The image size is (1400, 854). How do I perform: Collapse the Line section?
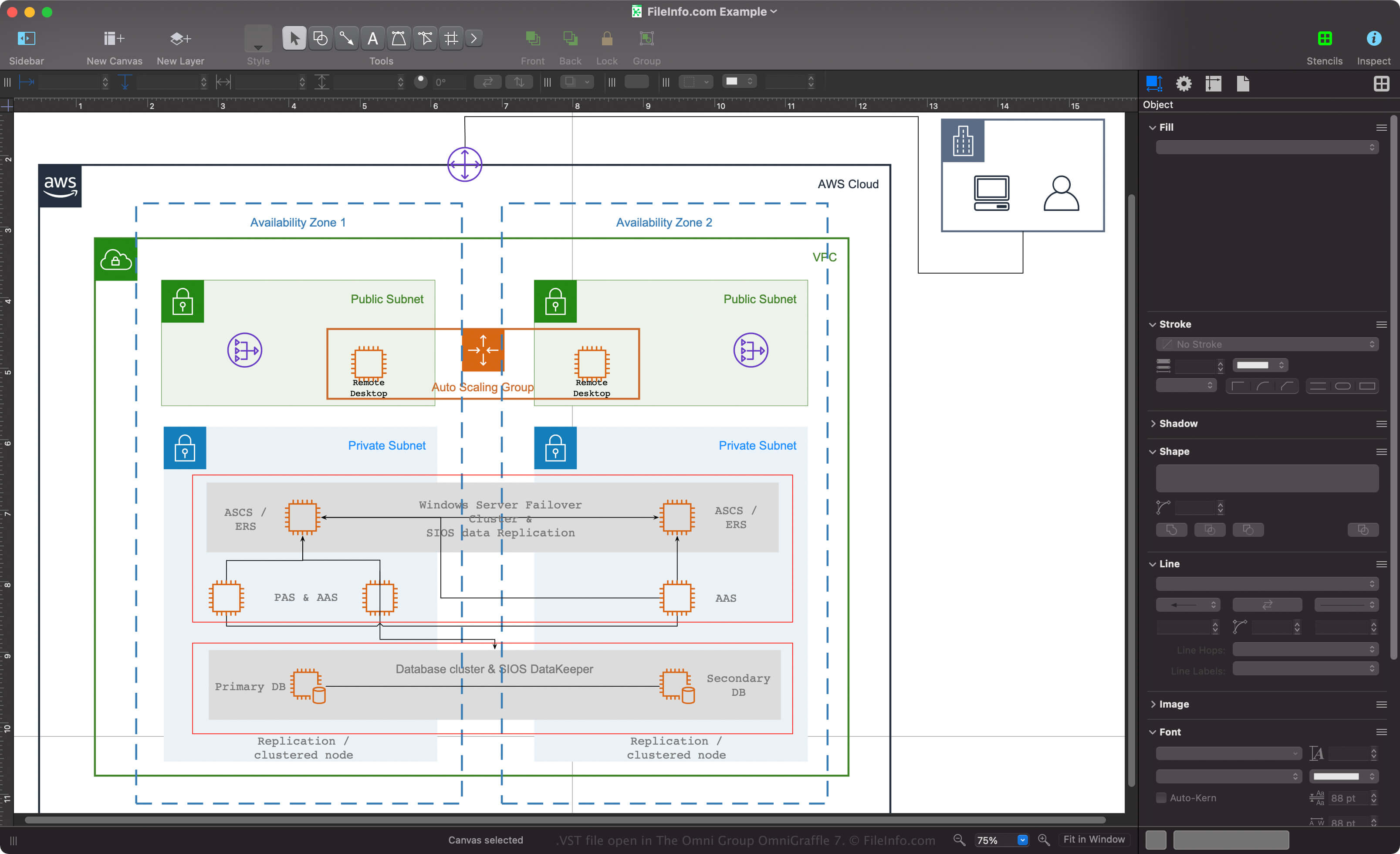(x=1152, y=564)
